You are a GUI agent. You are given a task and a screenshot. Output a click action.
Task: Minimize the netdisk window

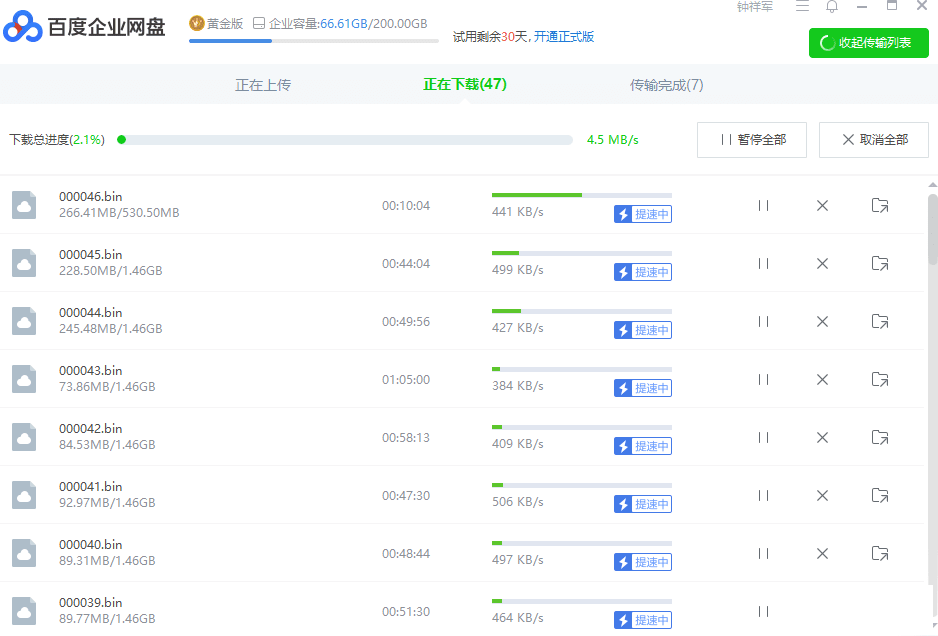pyautogui.click(x=862, y=7)
